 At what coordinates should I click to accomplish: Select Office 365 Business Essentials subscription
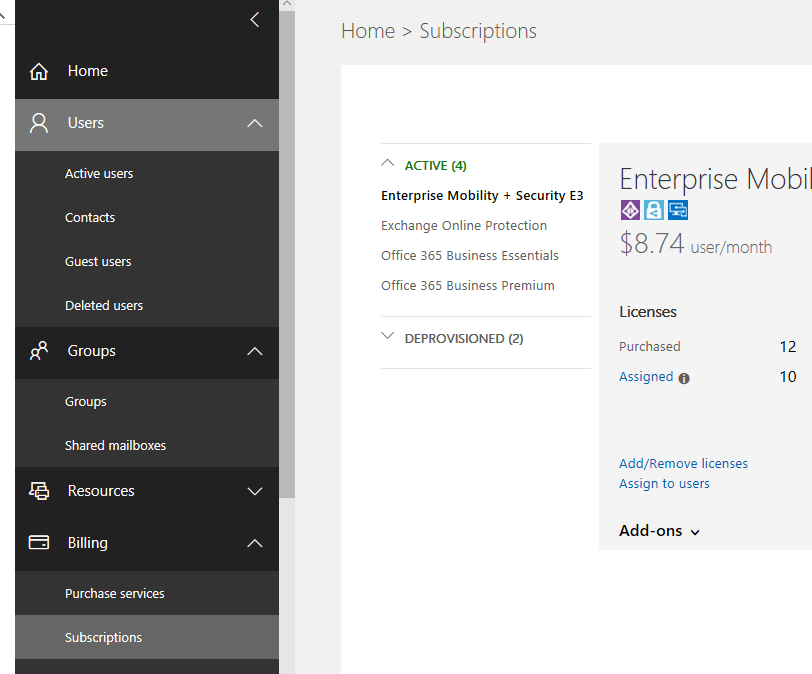pyautogui.click(x=470, y=256)
